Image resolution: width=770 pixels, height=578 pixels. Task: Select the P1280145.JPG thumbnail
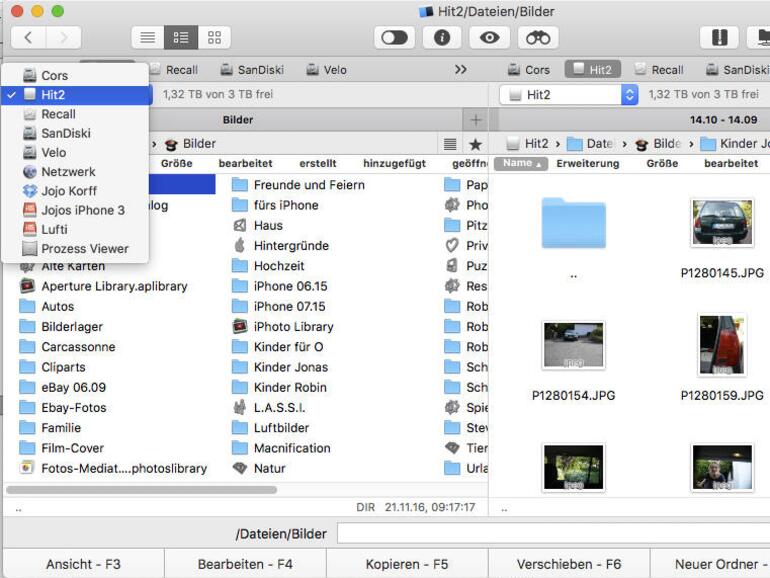pos(722,222)
